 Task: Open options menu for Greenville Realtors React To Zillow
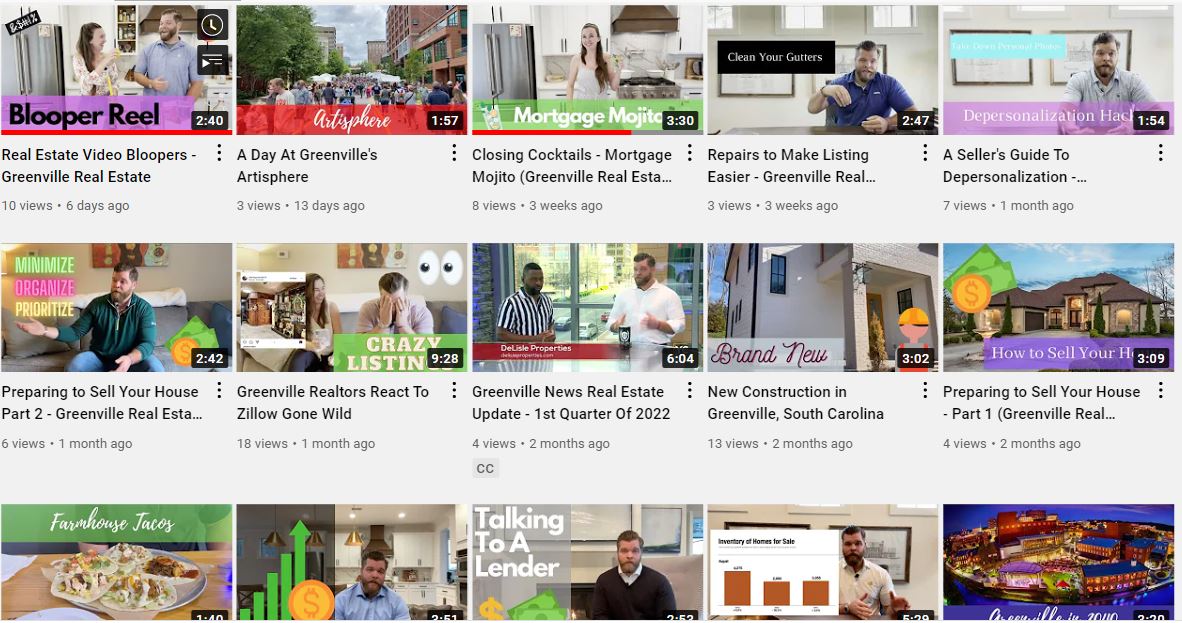tap(454, 390)
